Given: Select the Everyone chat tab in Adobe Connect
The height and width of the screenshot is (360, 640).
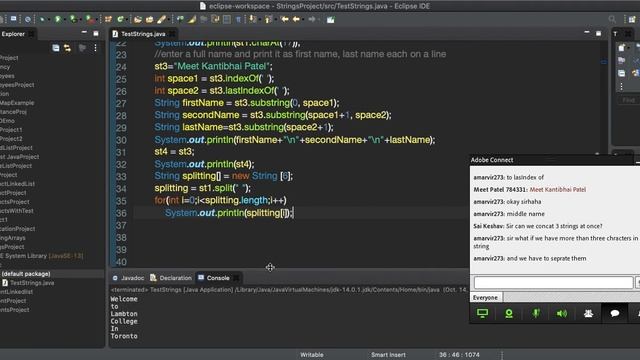Looking at the screenshot, I should (x=485, y=298).
